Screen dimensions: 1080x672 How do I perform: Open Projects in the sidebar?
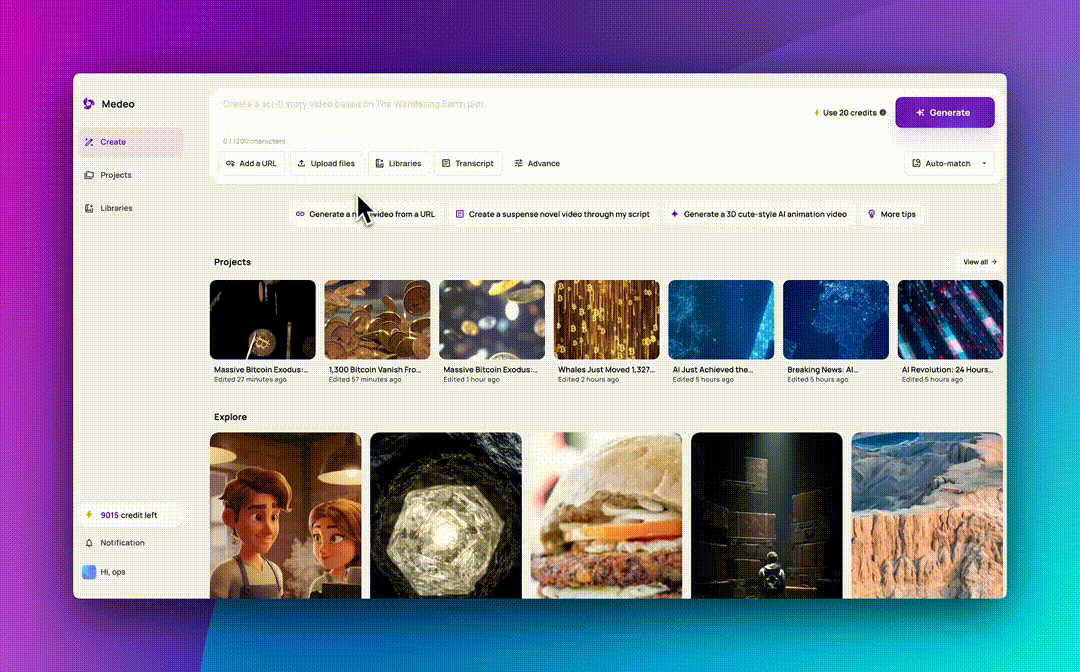(x=131, y=175)
